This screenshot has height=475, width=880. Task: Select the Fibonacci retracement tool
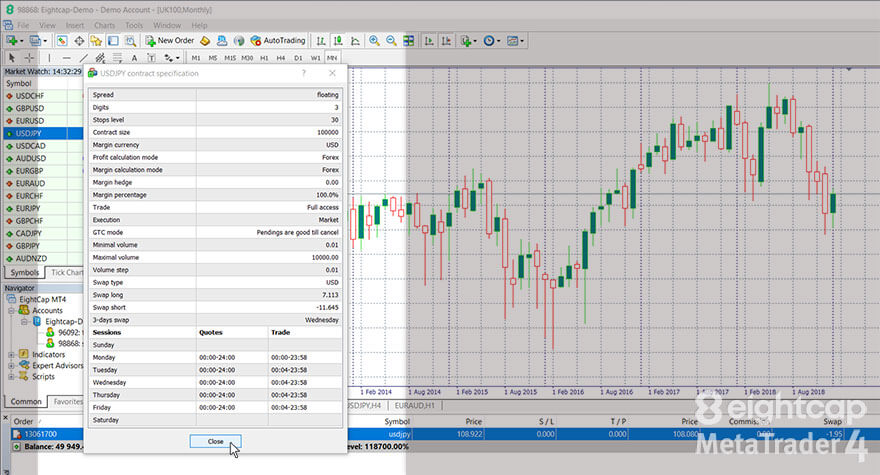(117, 57)
